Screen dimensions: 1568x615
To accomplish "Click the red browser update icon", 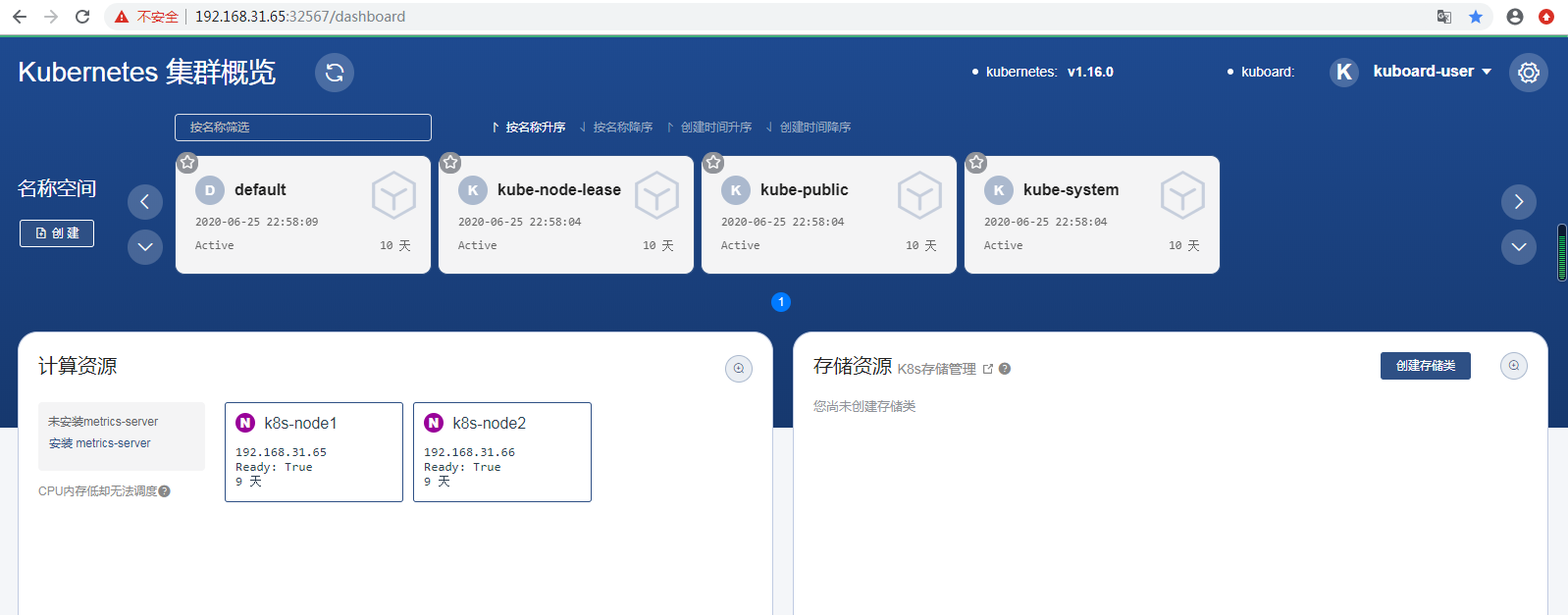I will [1546, 17].
